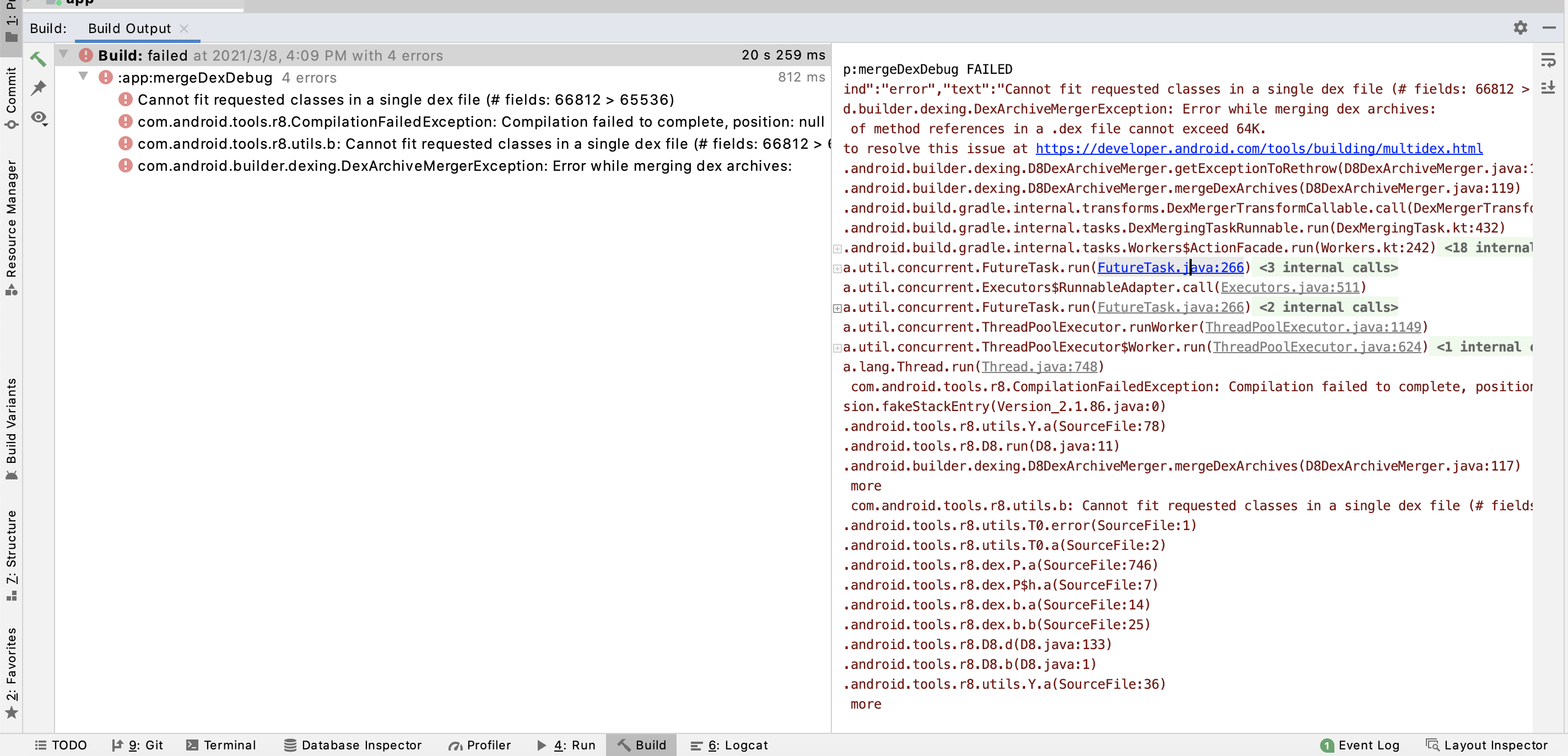The image size is (1568, 756).
Task: Toggle soft-wrap icon in console
Action: [x=1548, y=60]
